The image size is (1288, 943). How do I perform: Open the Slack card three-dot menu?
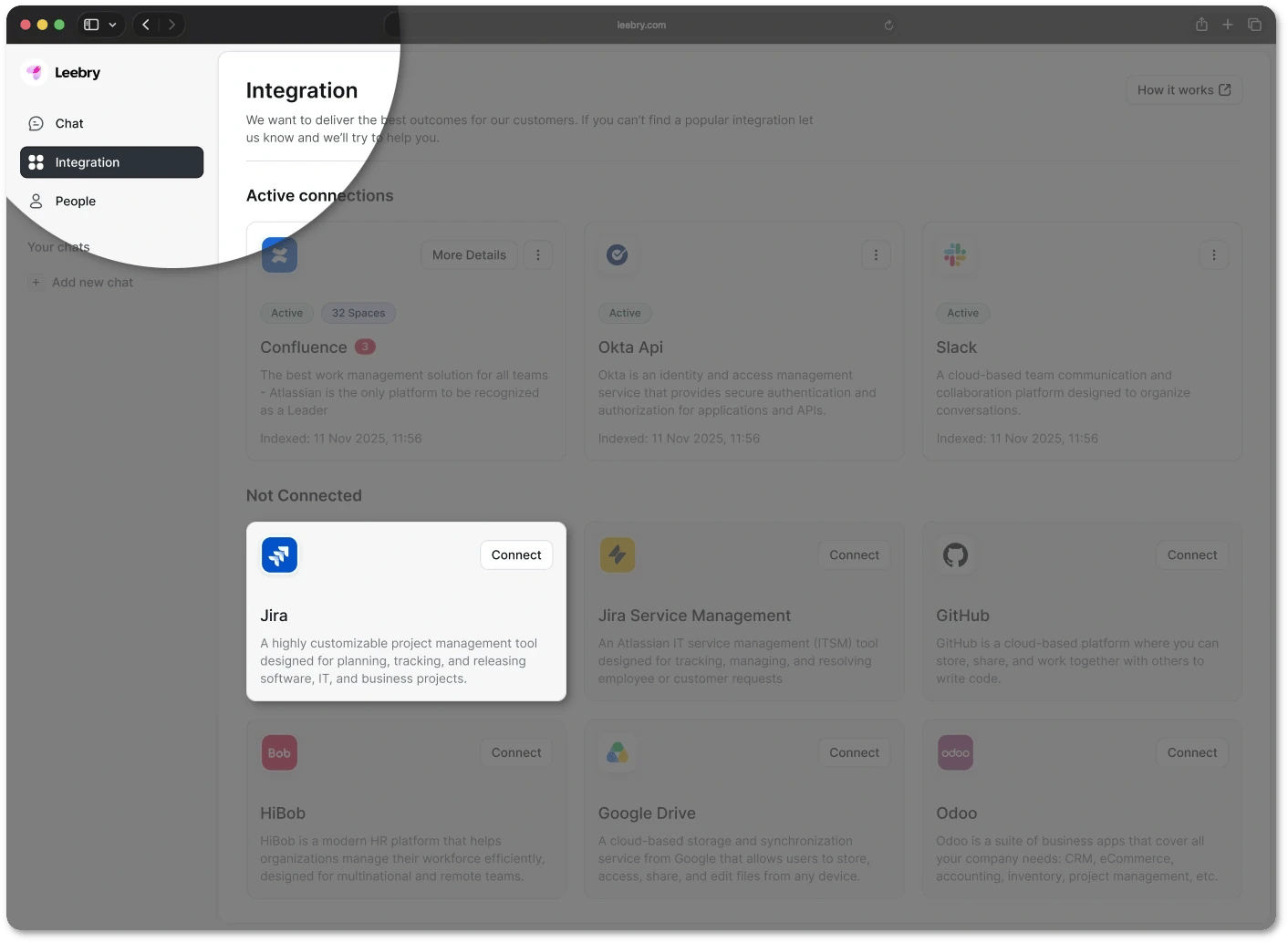click(1214, 255)
